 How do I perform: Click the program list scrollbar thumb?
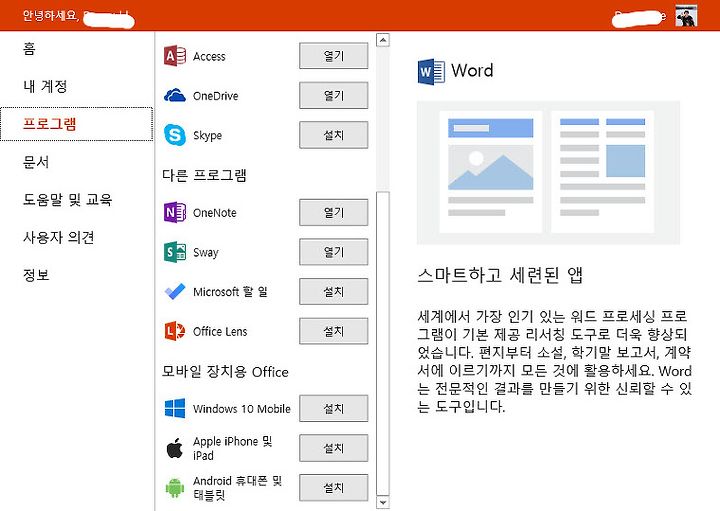(x=382, y=343)
